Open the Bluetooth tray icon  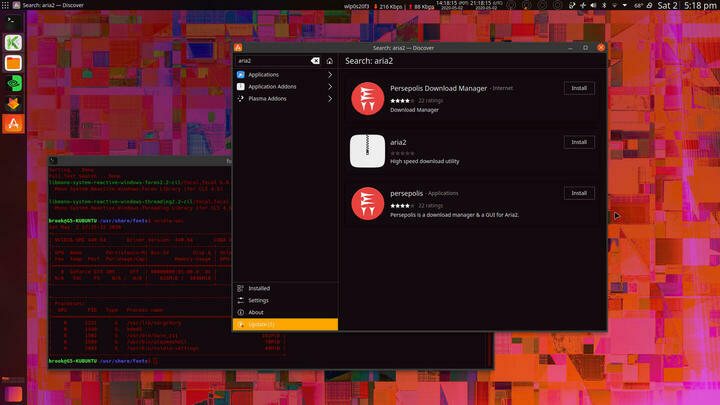[604, 6]
